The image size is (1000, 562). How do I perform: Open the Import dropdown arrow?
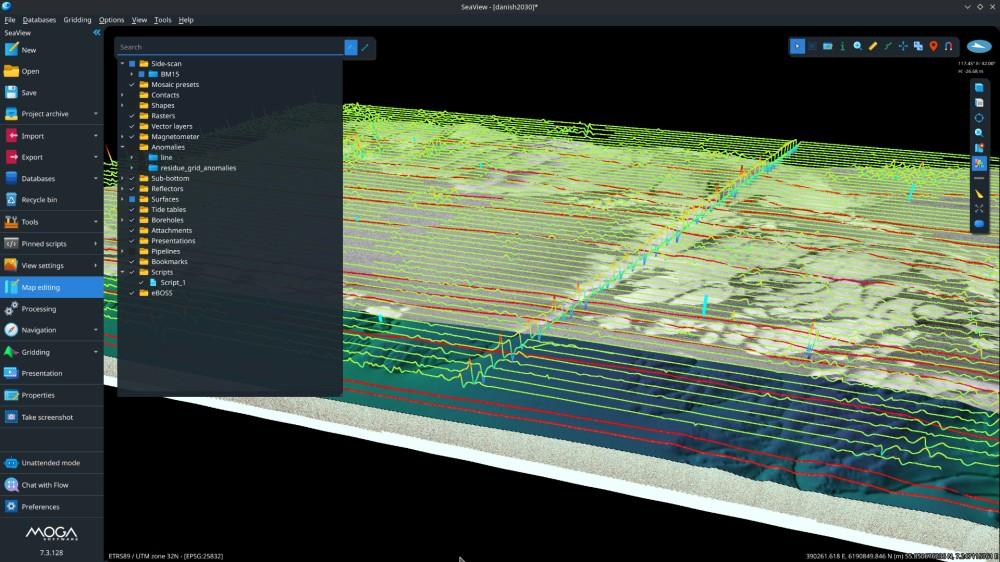coord(96,136)
